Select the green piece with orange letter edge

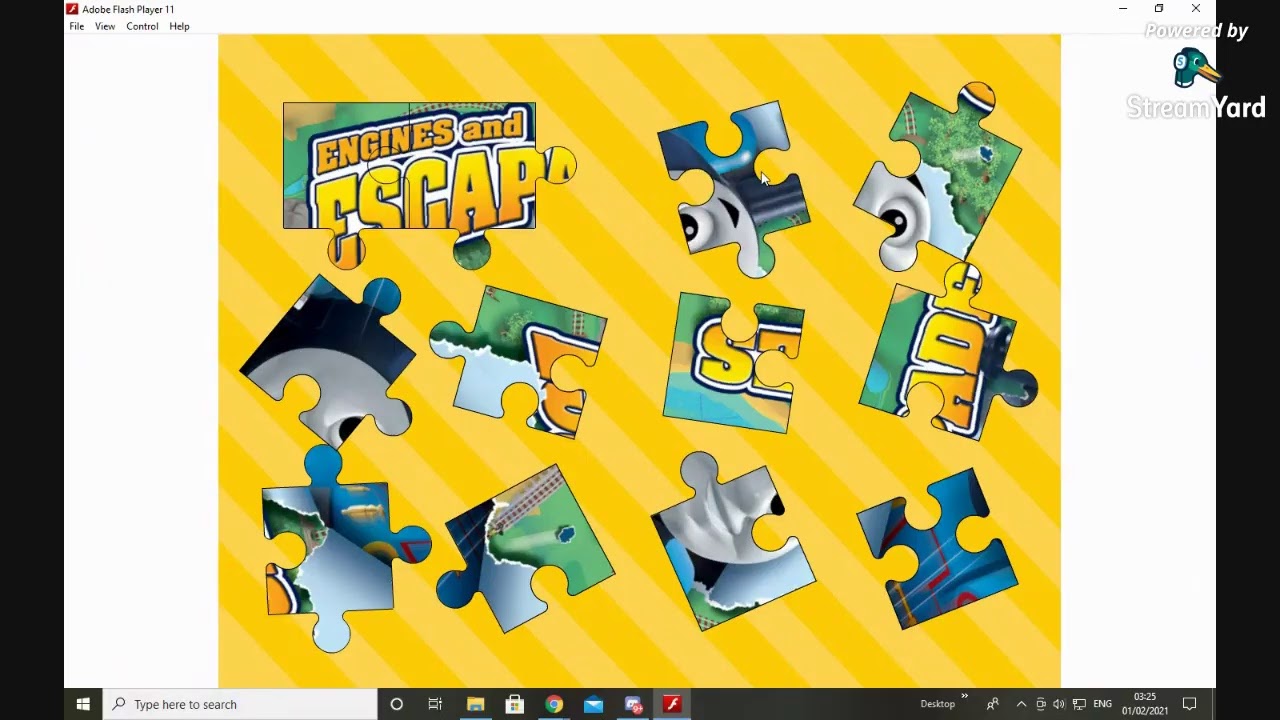[x=520, y=360]
